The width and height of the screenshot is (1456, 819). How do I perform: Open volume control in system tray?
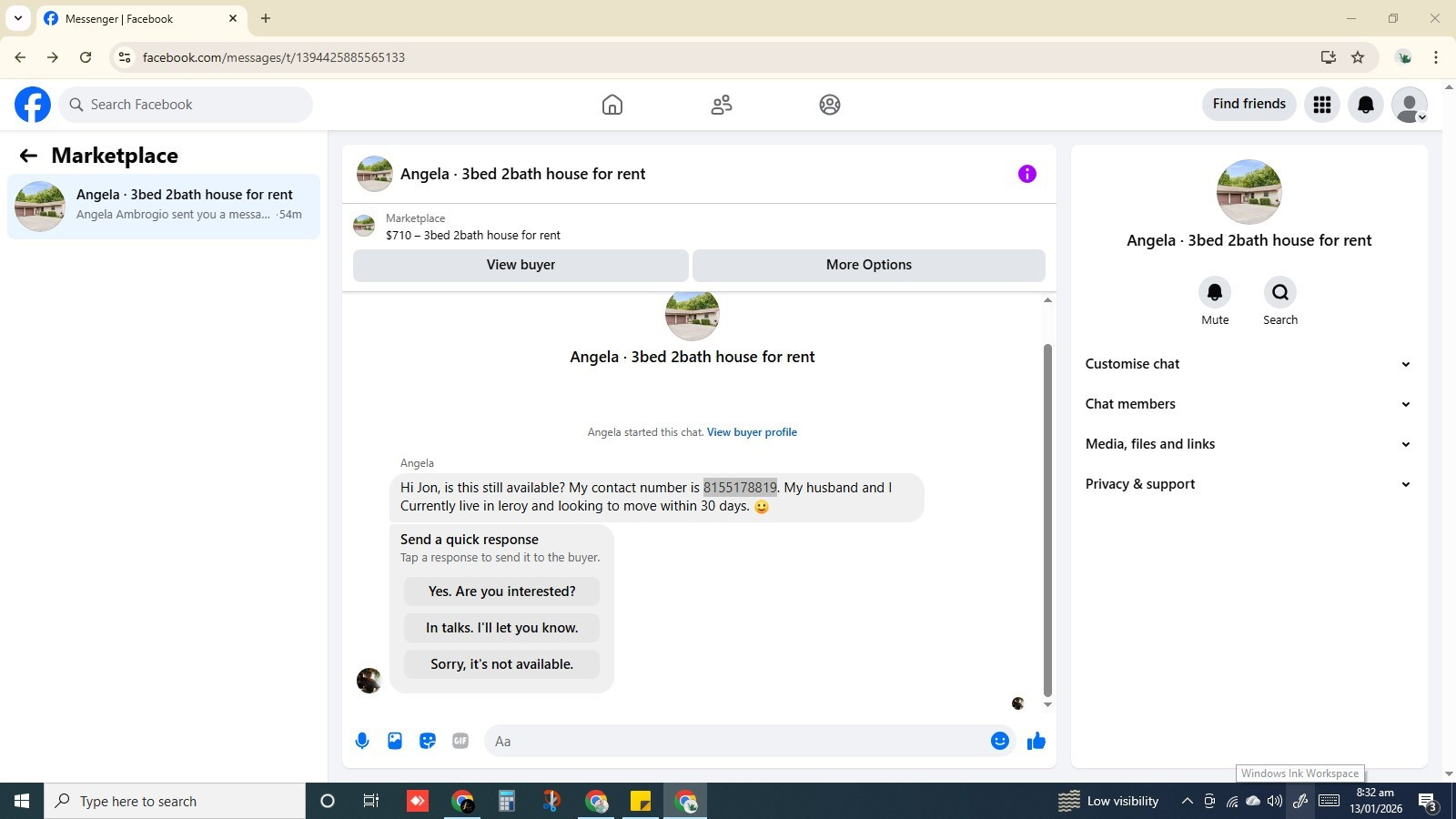point(1275,801)
